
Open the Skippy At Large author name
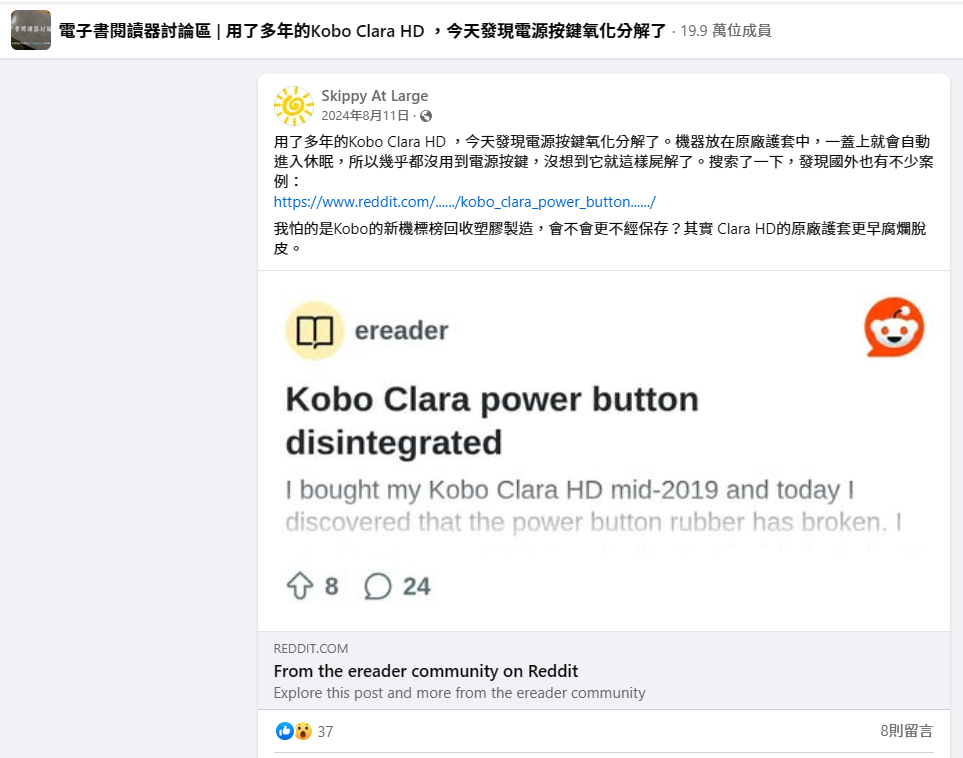tap(375, 96)
